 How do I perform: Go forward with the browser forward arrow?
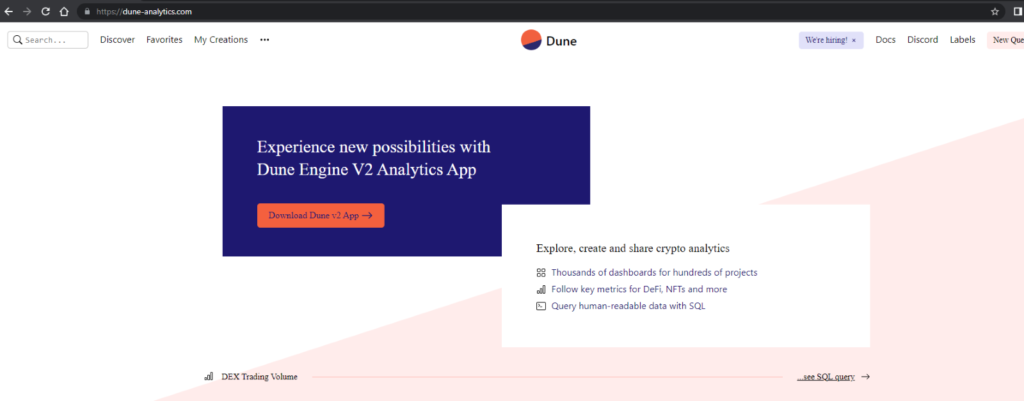tap(27, 11)
